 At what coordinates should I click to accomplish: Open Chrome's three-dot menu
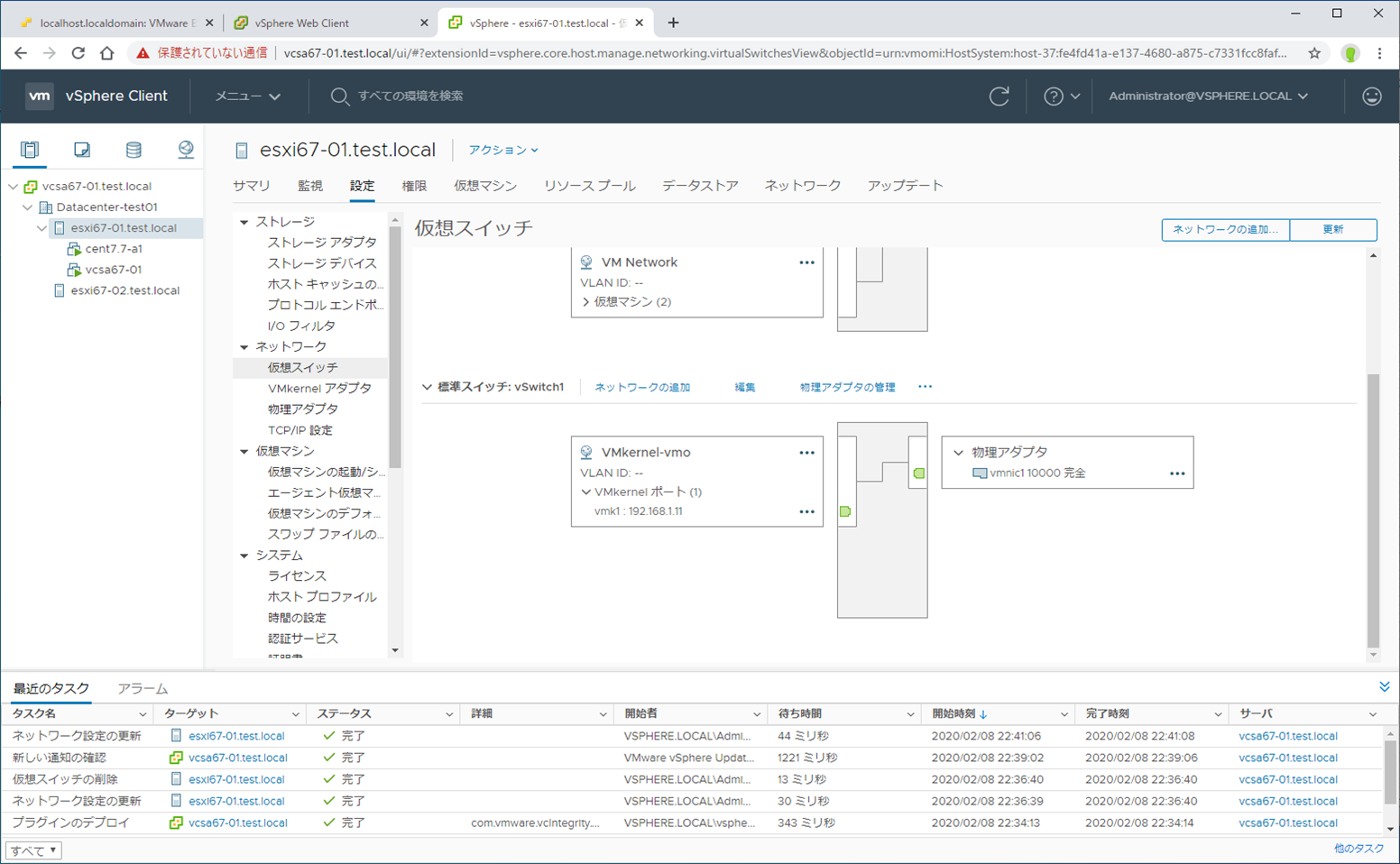tap(1379, 53)
